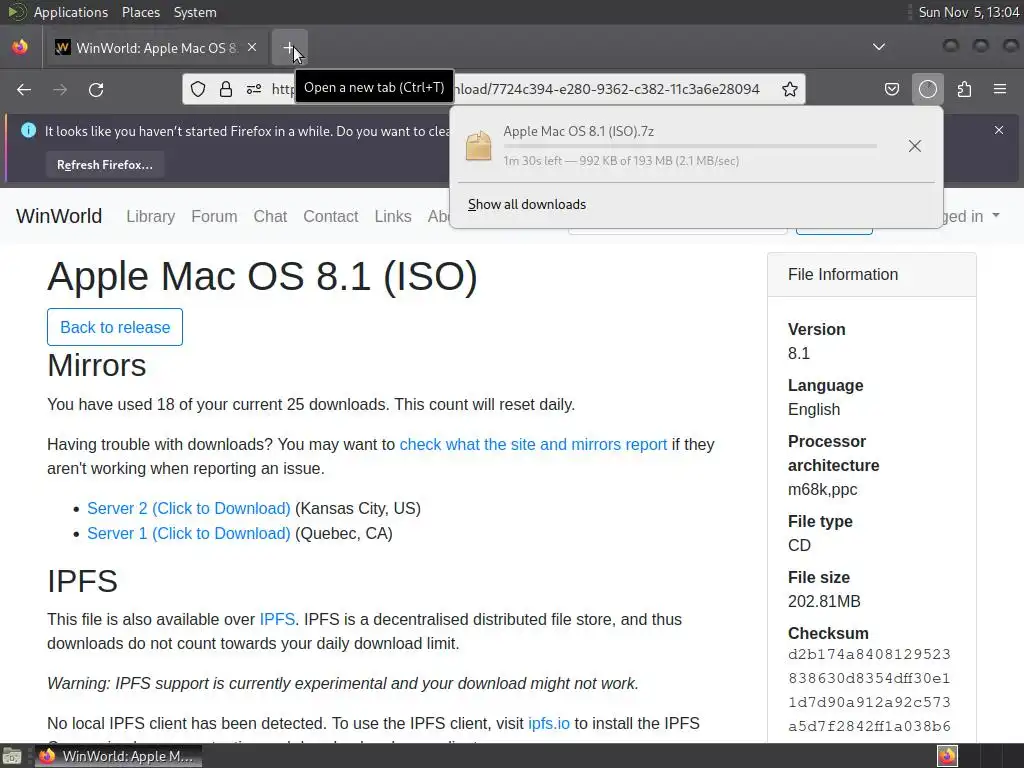Download from Server 1 Quebec
Image resolution: width=1024 pixels, height=768 pixels.
189,534
